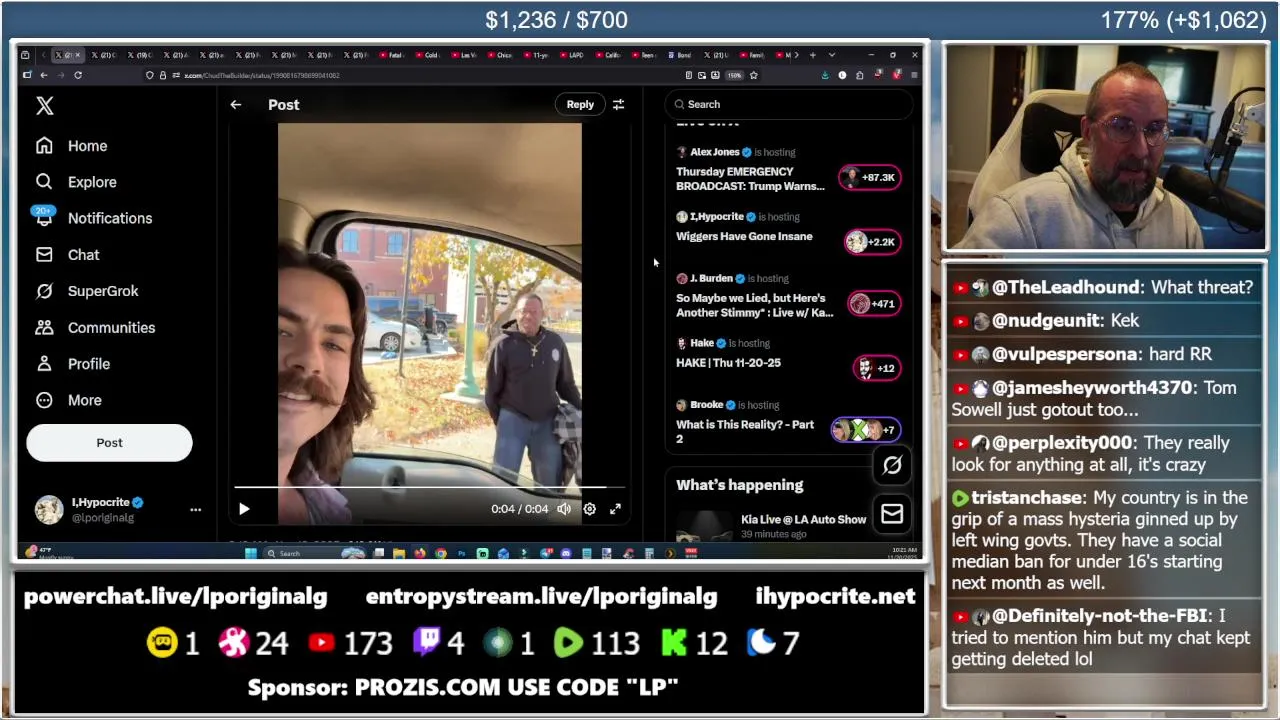
Task: Go back with the Post header arrow
Action: click(236, 104)
